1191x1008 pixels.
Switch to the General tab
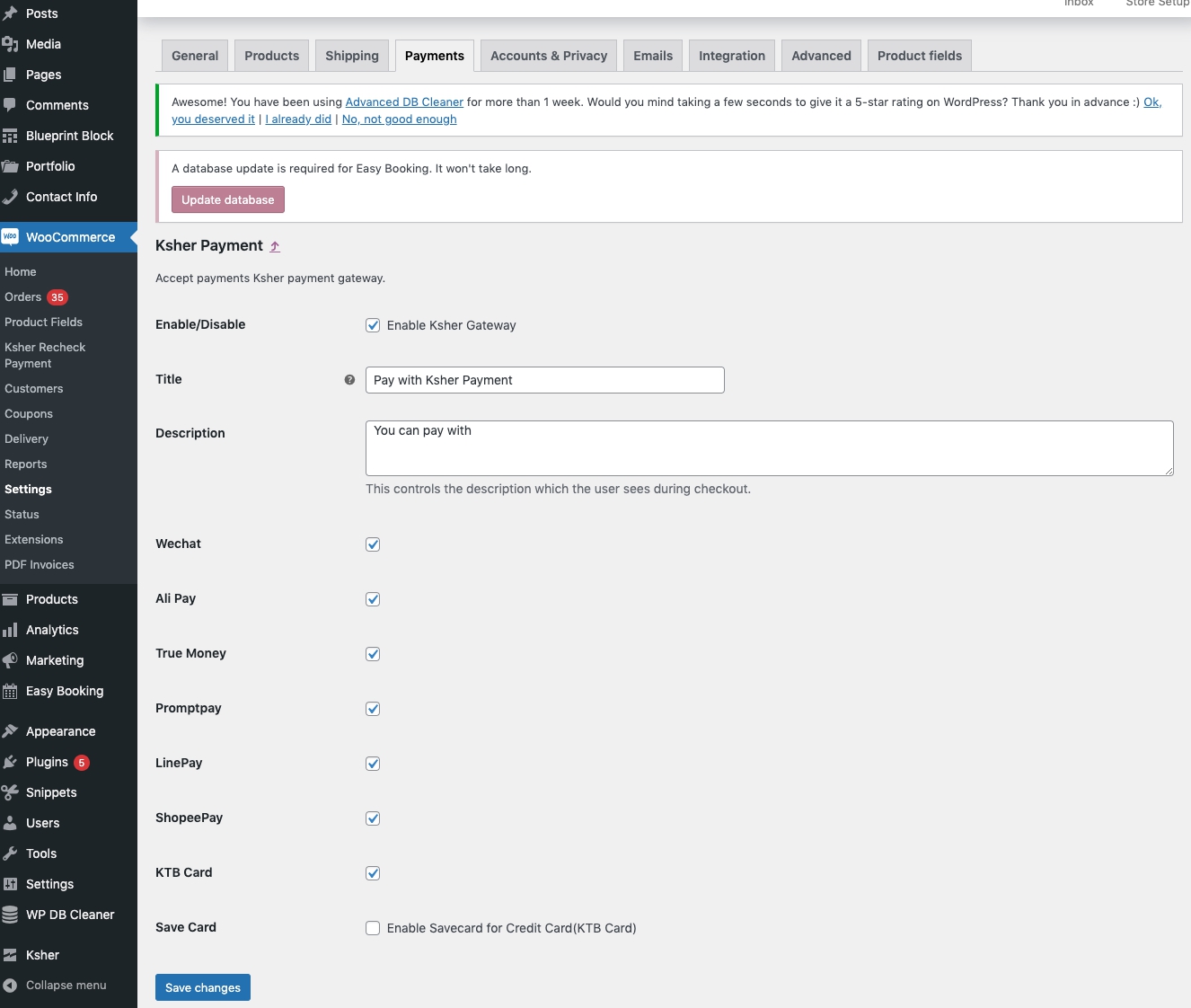pos(195,56)
